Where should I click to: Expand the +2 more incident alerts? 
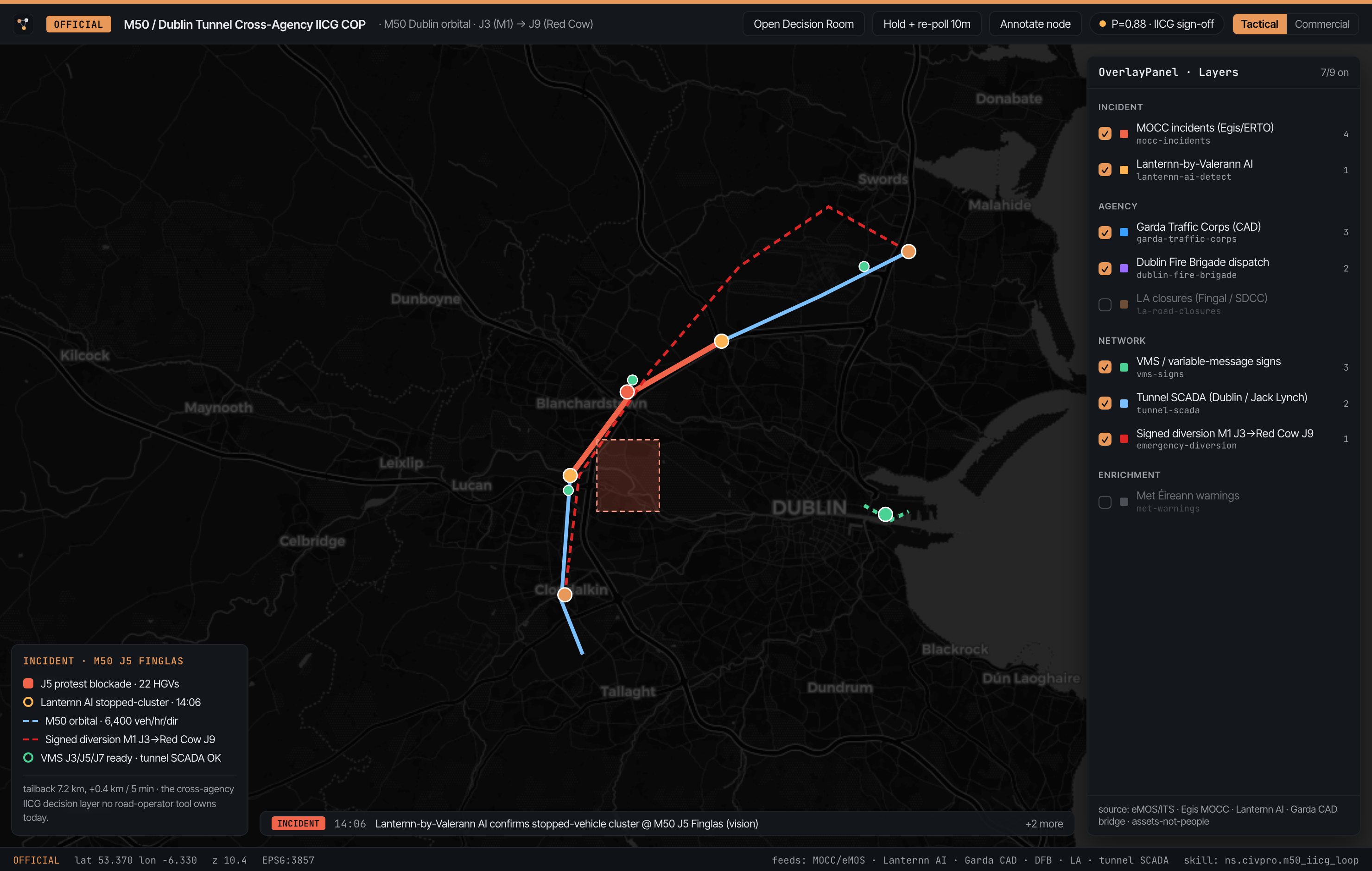pyautogui.click(x=1043, y=824)
